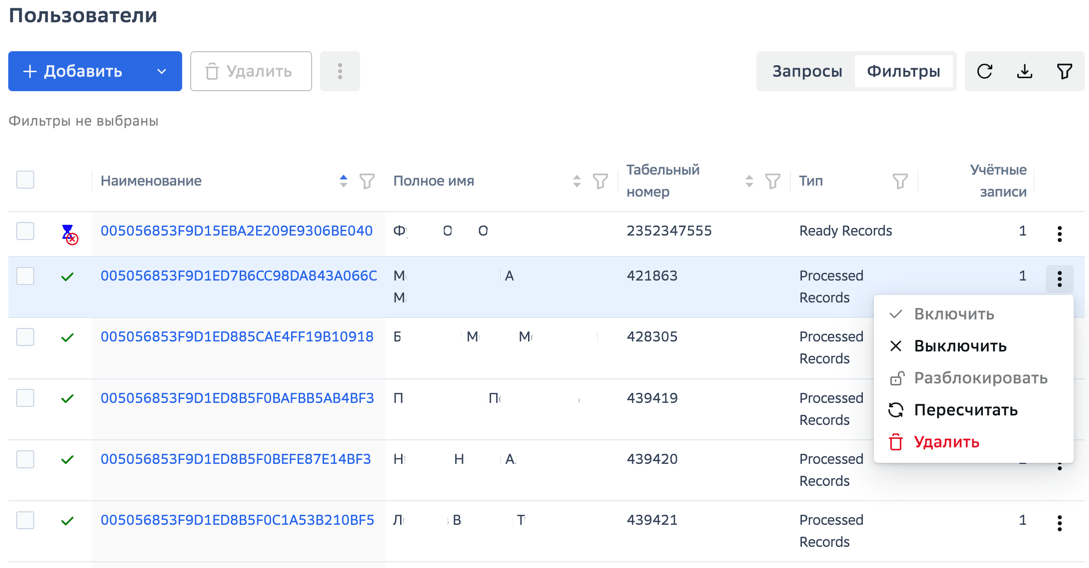Viewport: 1089px width, 568px height.
Task: Open row menu for record 439421
Action: [1059, 523]
